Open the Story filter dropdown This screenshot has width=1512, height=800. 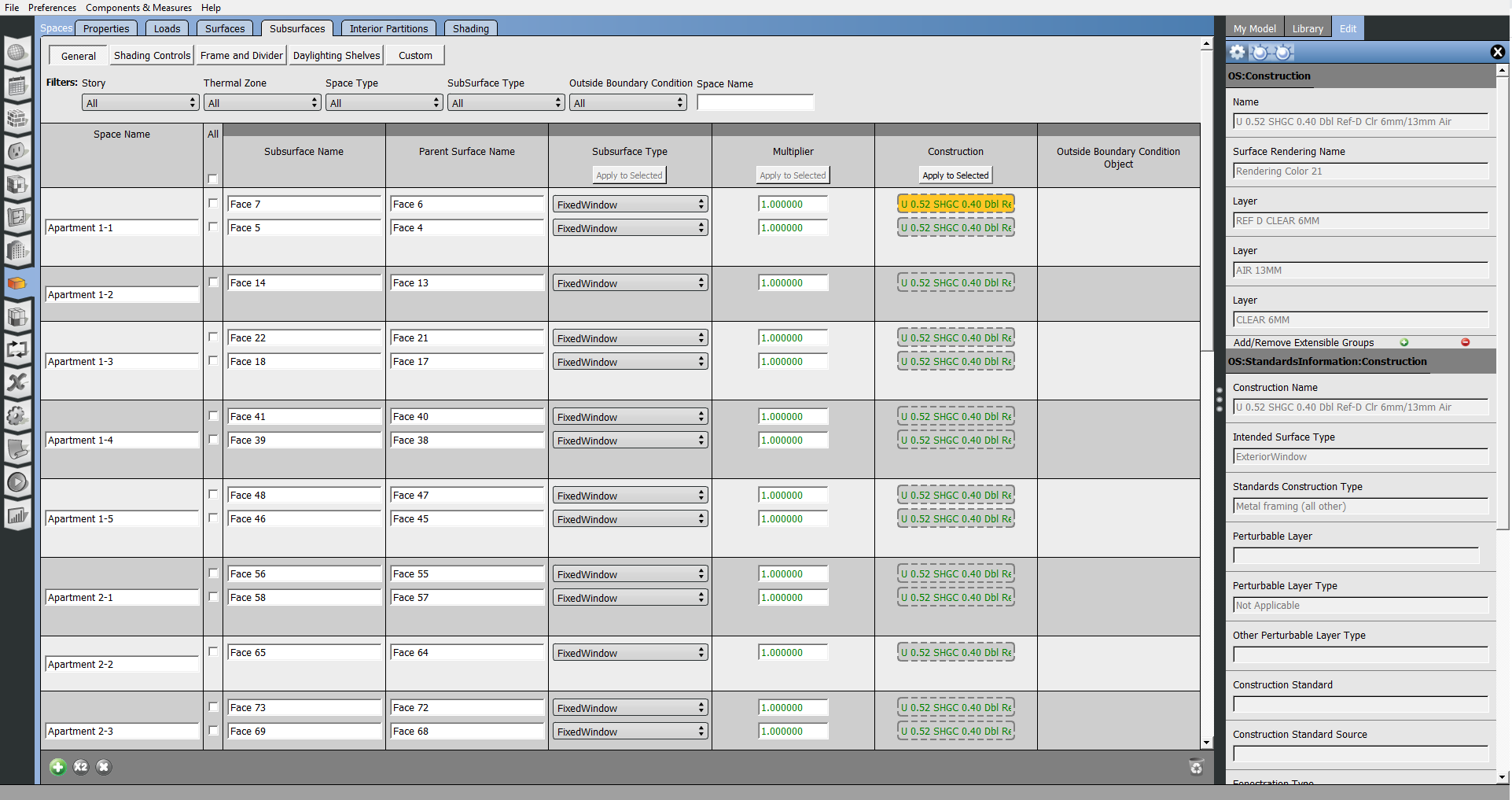point(140,103)
